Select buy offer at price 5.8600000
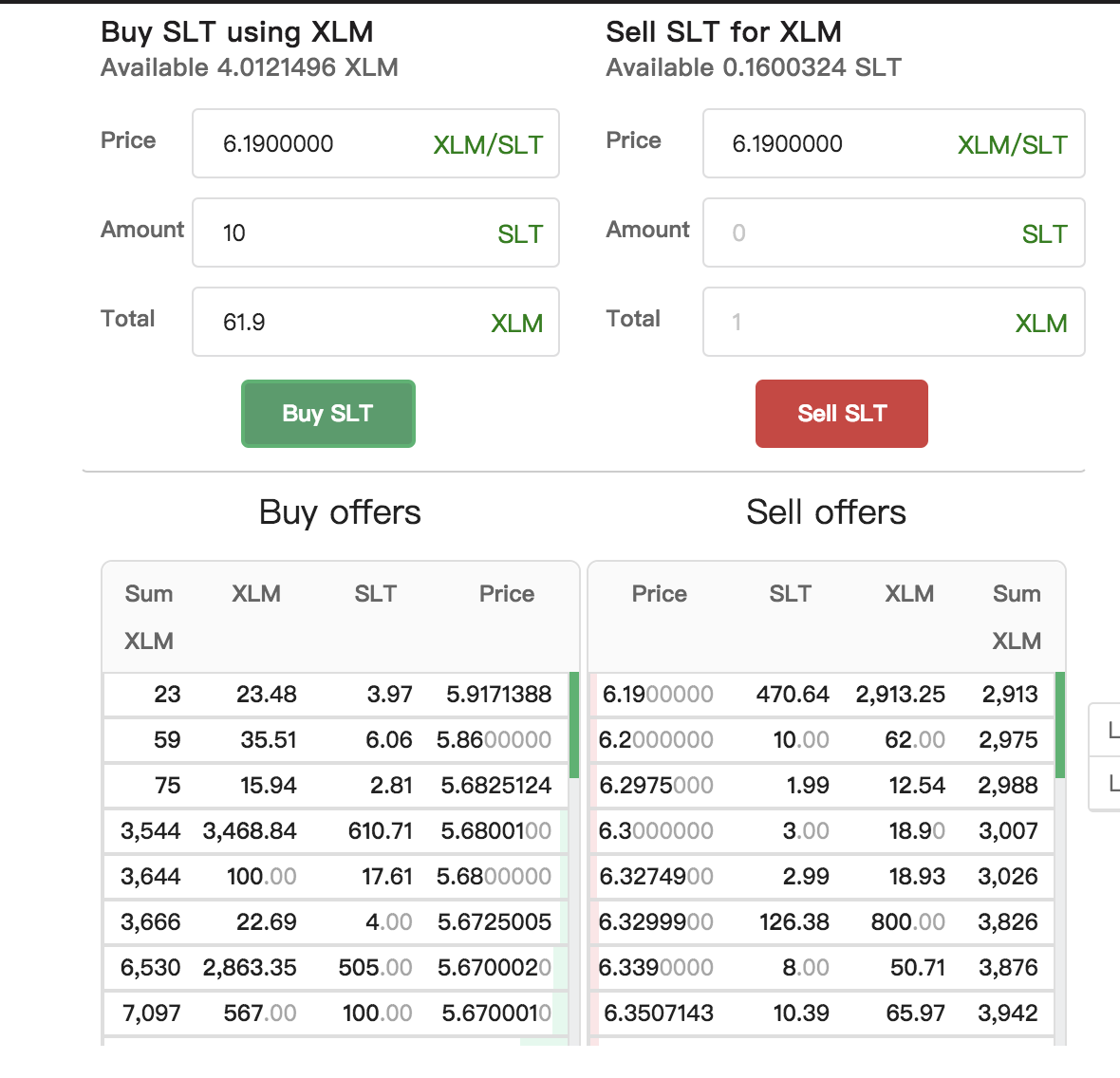 click(336, 740)
